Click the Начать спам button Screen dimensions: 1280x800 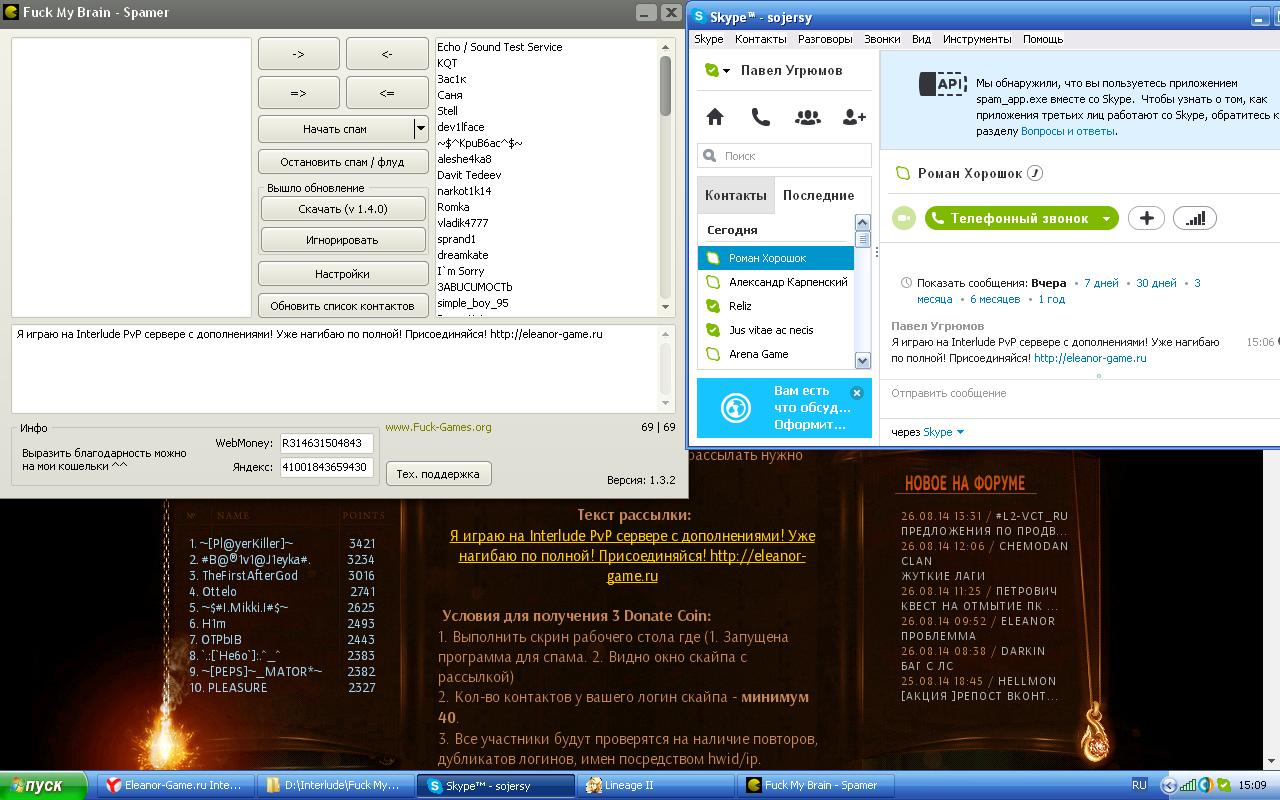335,129
